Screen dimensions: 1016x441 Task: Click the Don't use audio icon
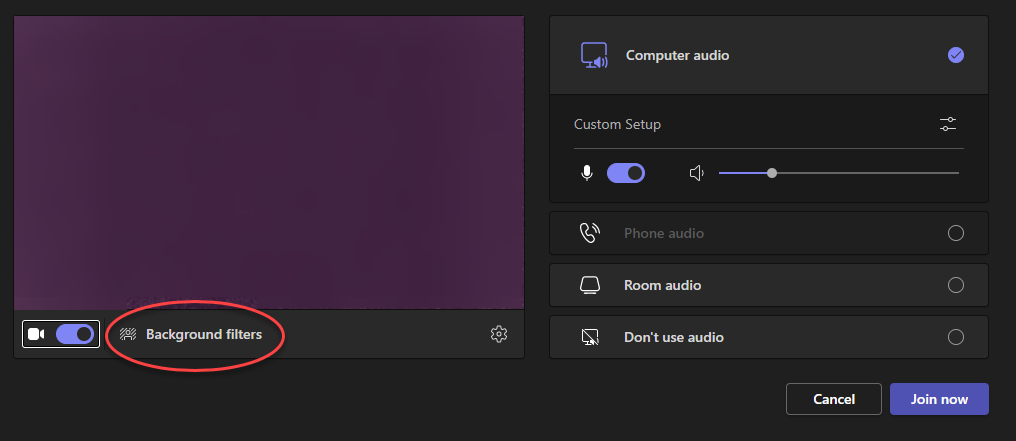(x=590, y=337)
